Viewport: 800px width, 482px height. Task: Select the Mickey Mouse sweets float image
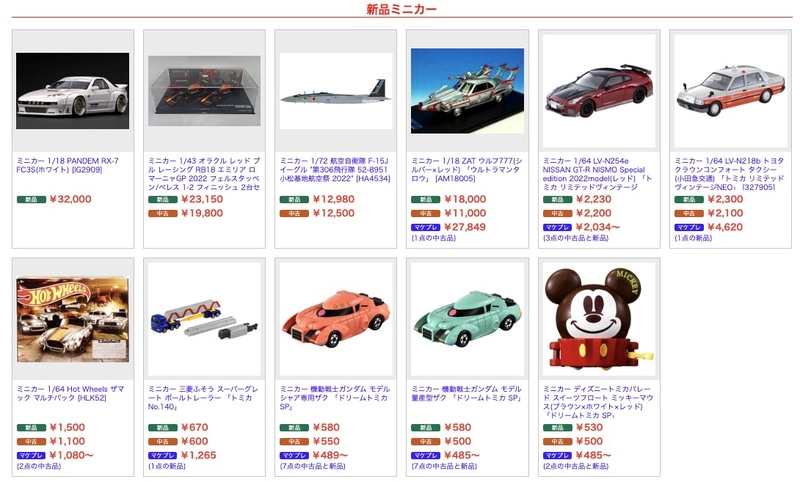599,319
